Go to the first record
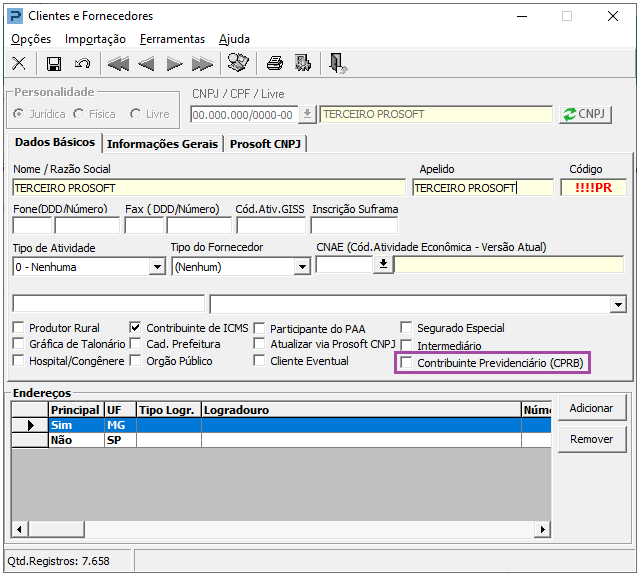 118,64
